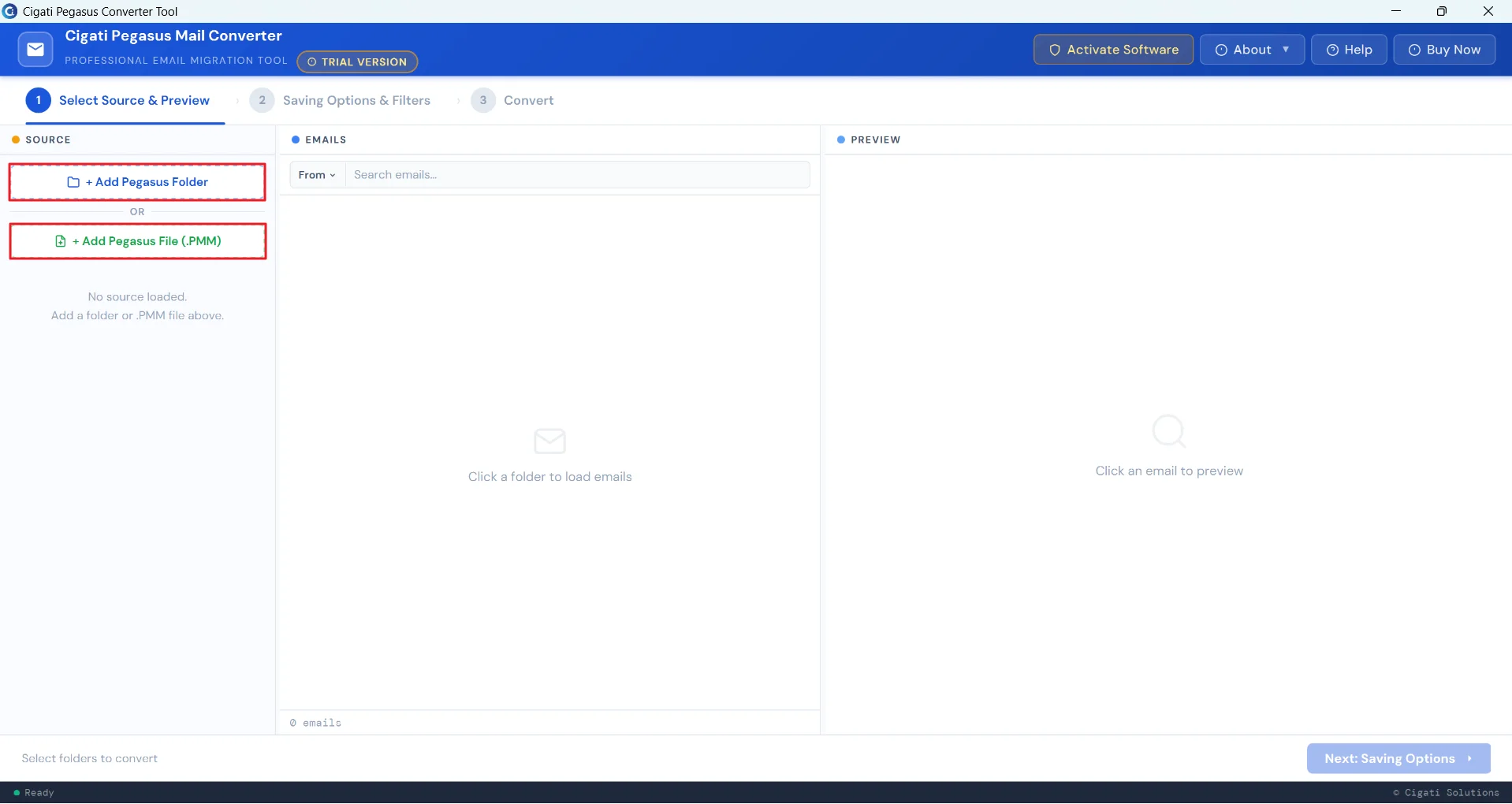1512x804 pixels.
Task: Click the "Click a folder to load emails" text
Action: point(550,477)
